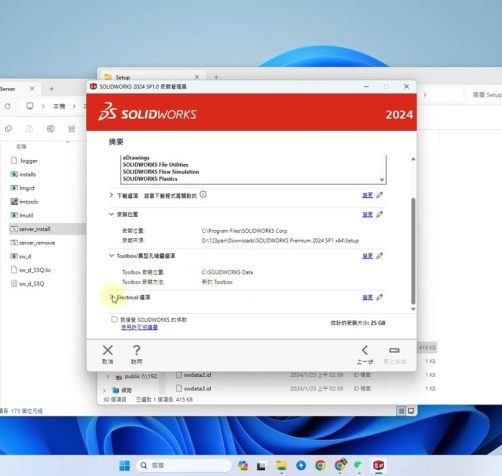Click the refresh icon in Server window
Screen dimensions: 502x476
click(7, 106)
